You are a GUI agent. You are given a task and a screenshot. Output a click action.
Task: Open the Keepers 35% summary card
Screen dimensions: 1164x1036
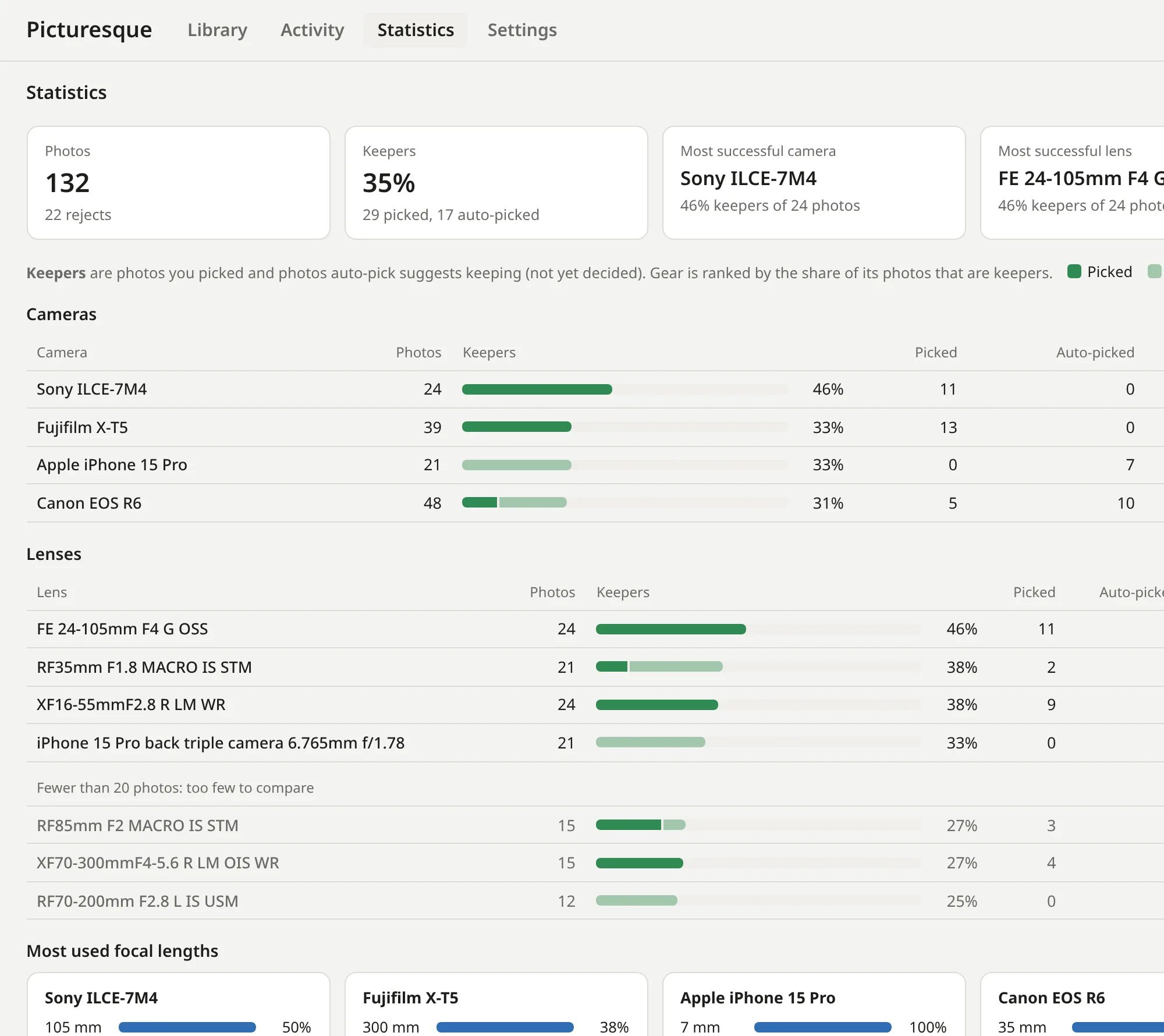(x=496, y=183)
